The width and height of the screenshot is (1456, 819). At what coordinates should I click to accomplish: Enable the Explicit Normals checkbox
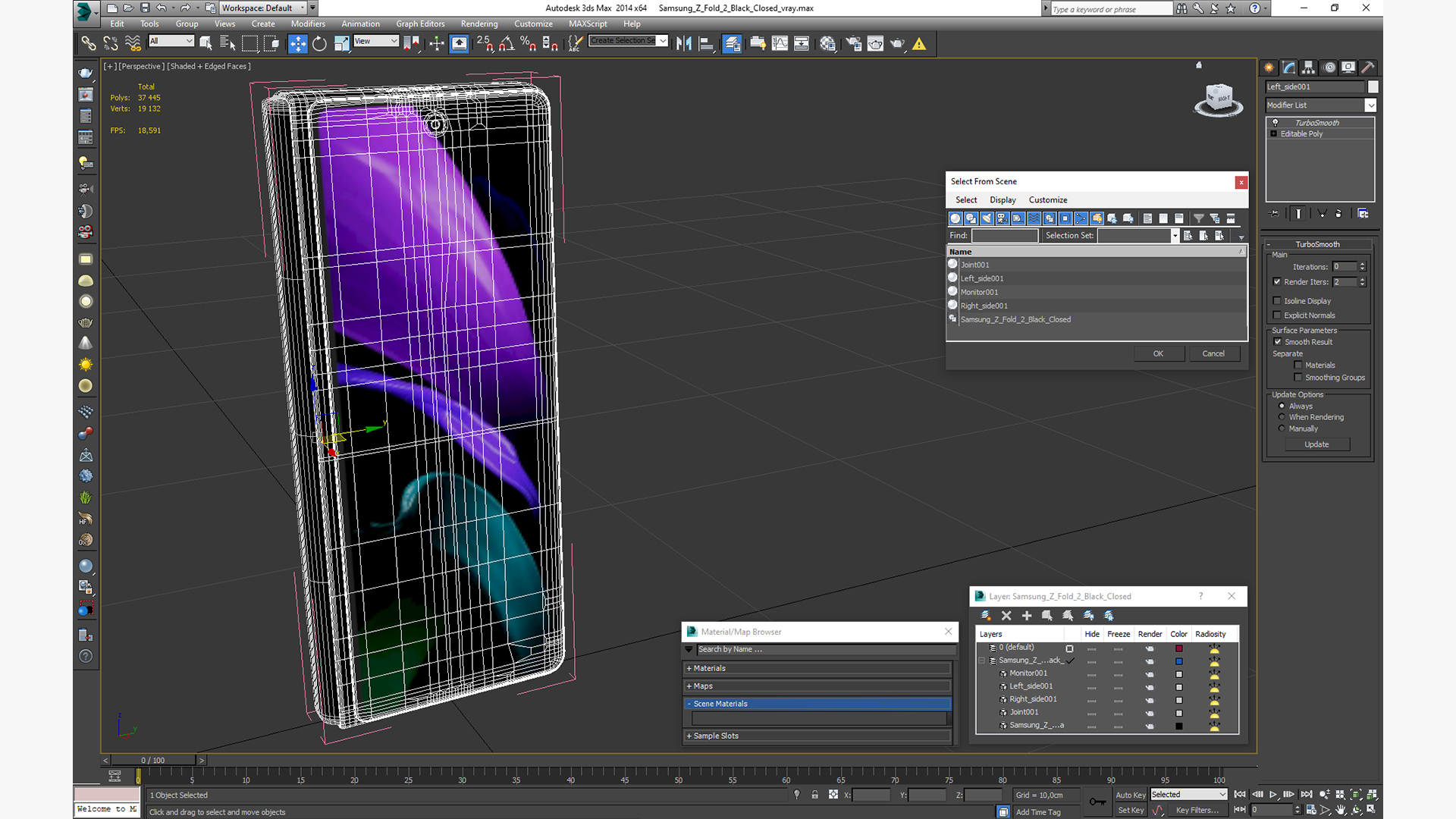coord(1277,315)
